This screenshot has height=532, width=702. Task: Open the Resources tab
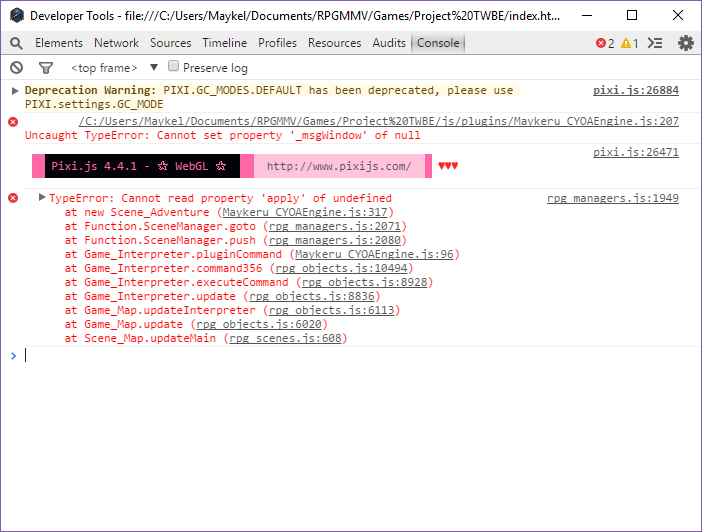pos(334,43)
